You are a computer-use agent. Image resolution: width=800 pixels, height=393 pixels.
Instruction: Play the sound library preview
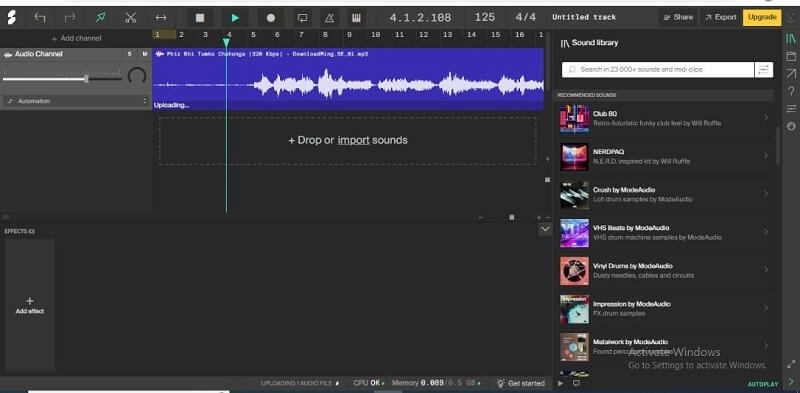[x=561, y=383]
